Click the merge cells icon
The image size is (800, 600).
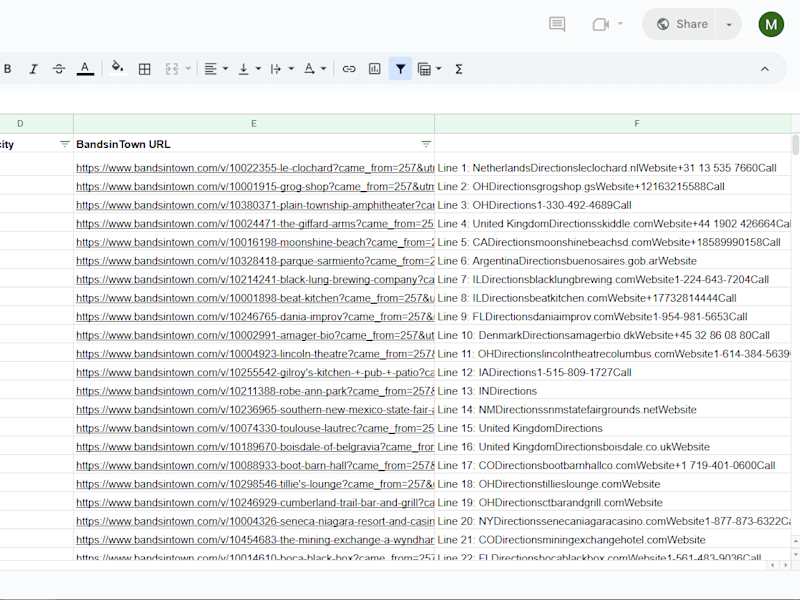tap(172, 69)
